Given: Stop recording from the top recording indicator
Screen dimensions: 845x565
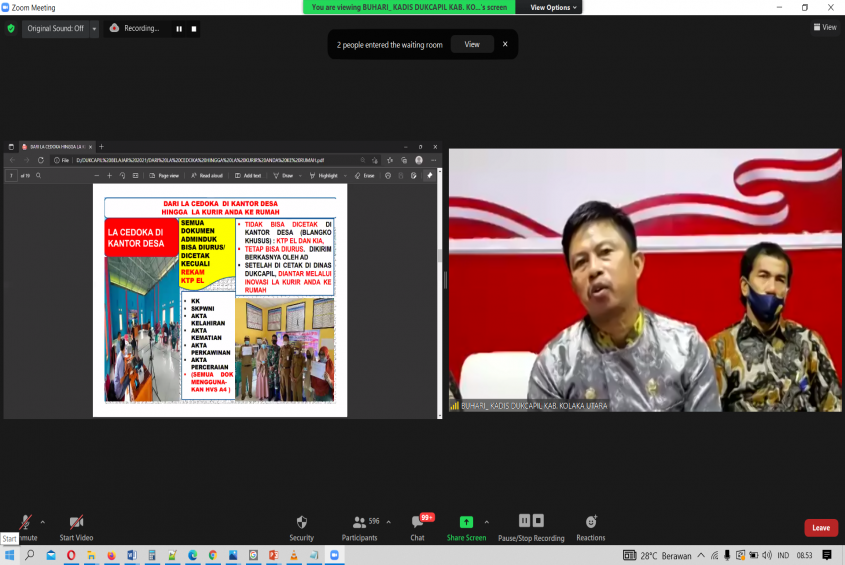Looking at the screenshot, I should 195,28.
